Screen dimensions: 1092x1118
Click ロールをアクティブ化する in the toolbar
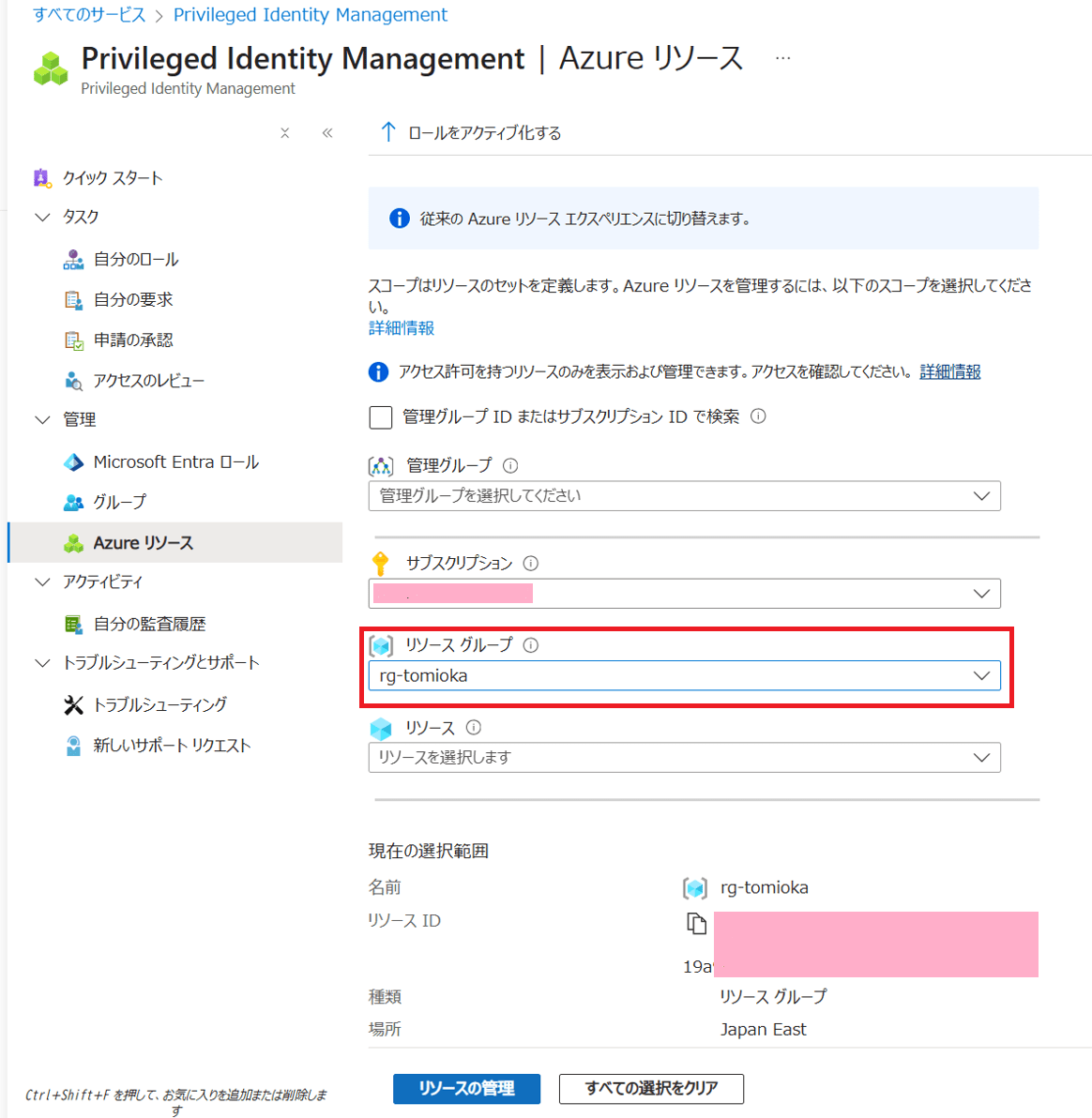[x=471, y=133]
